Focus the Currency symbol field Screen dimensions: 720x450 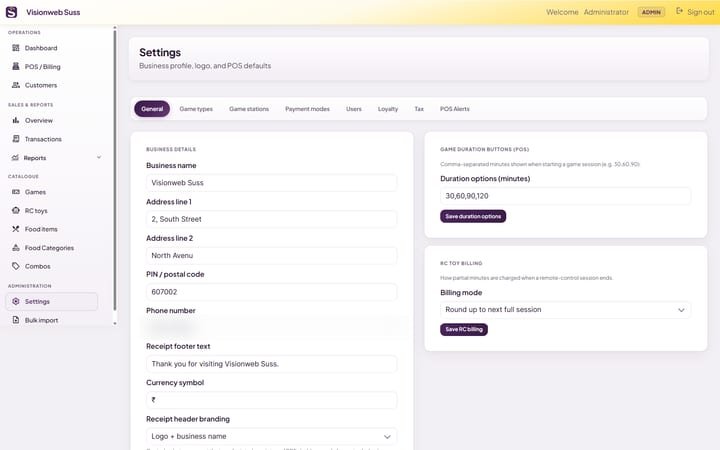[x=271, y=400]
